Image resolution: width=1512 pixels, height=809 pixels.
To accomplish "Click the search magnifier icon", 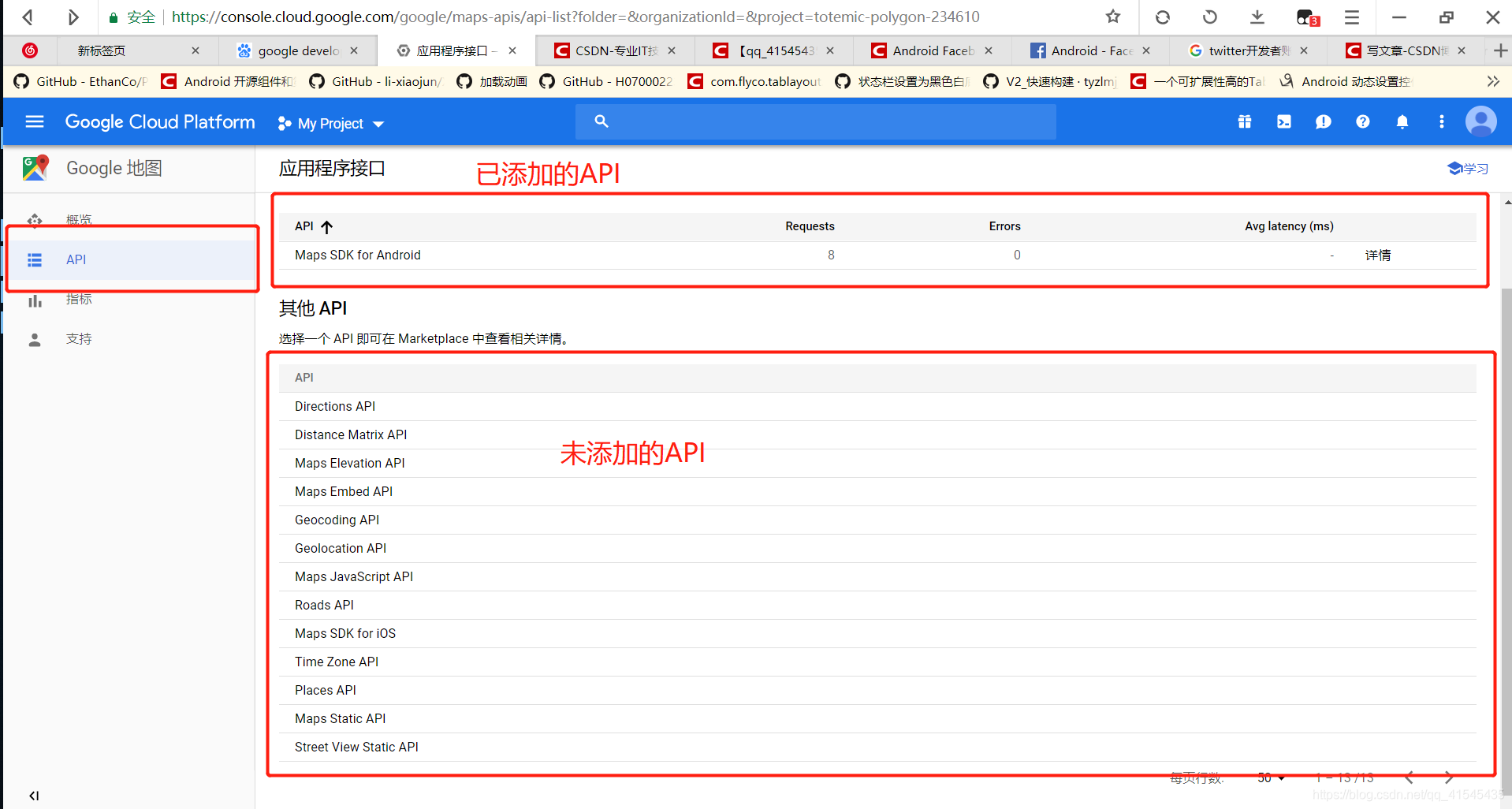I will click(x=601, y=121).
